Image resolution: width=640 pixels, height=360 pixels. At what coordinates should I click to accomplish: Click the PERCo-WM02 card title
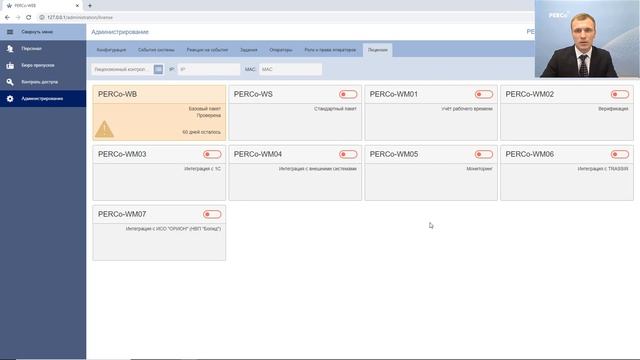click(x=530, y=94)
